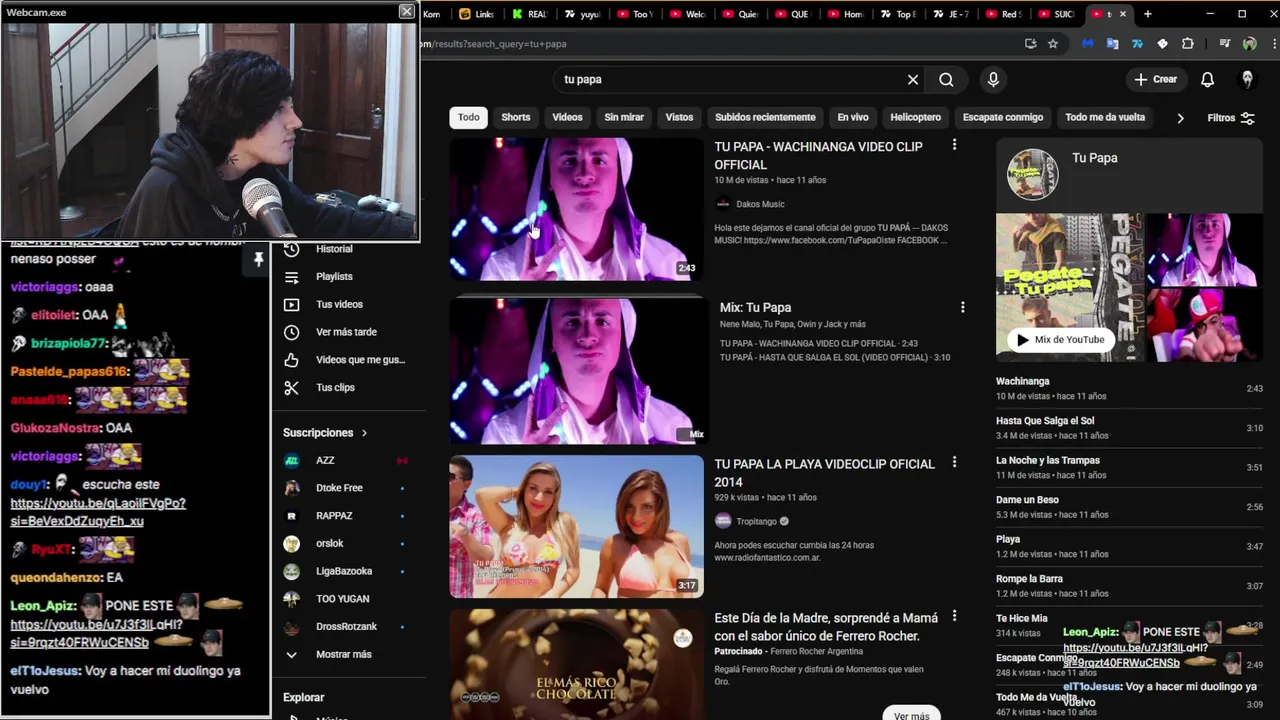Open browser media control icon
Viewport: 1280px width, 720px height.
[1224, 44]
